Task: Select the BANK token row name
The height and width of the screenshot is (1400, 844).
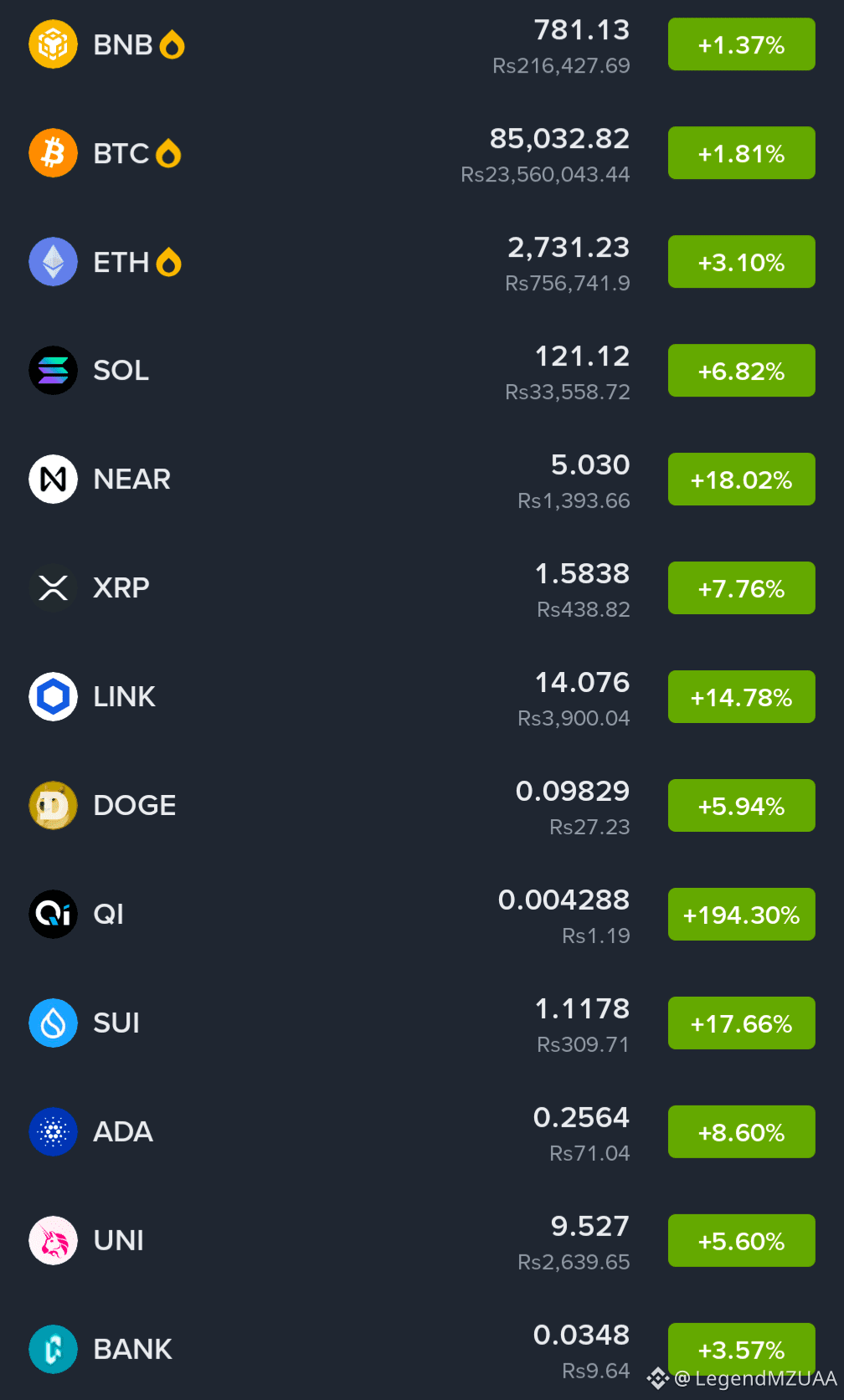Action: (132, 1350)
